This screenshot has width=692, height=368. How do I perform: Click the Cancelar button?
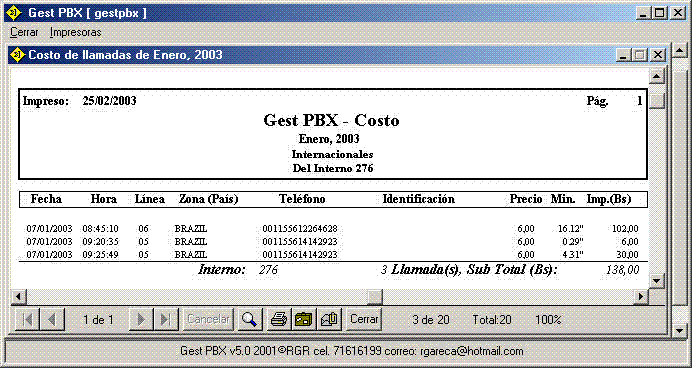click(x=208, y=319)
